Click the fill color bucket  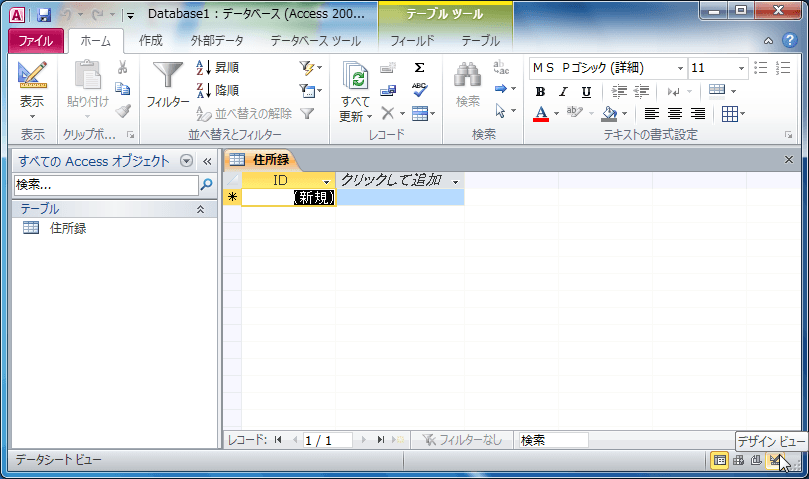[609, 114]
